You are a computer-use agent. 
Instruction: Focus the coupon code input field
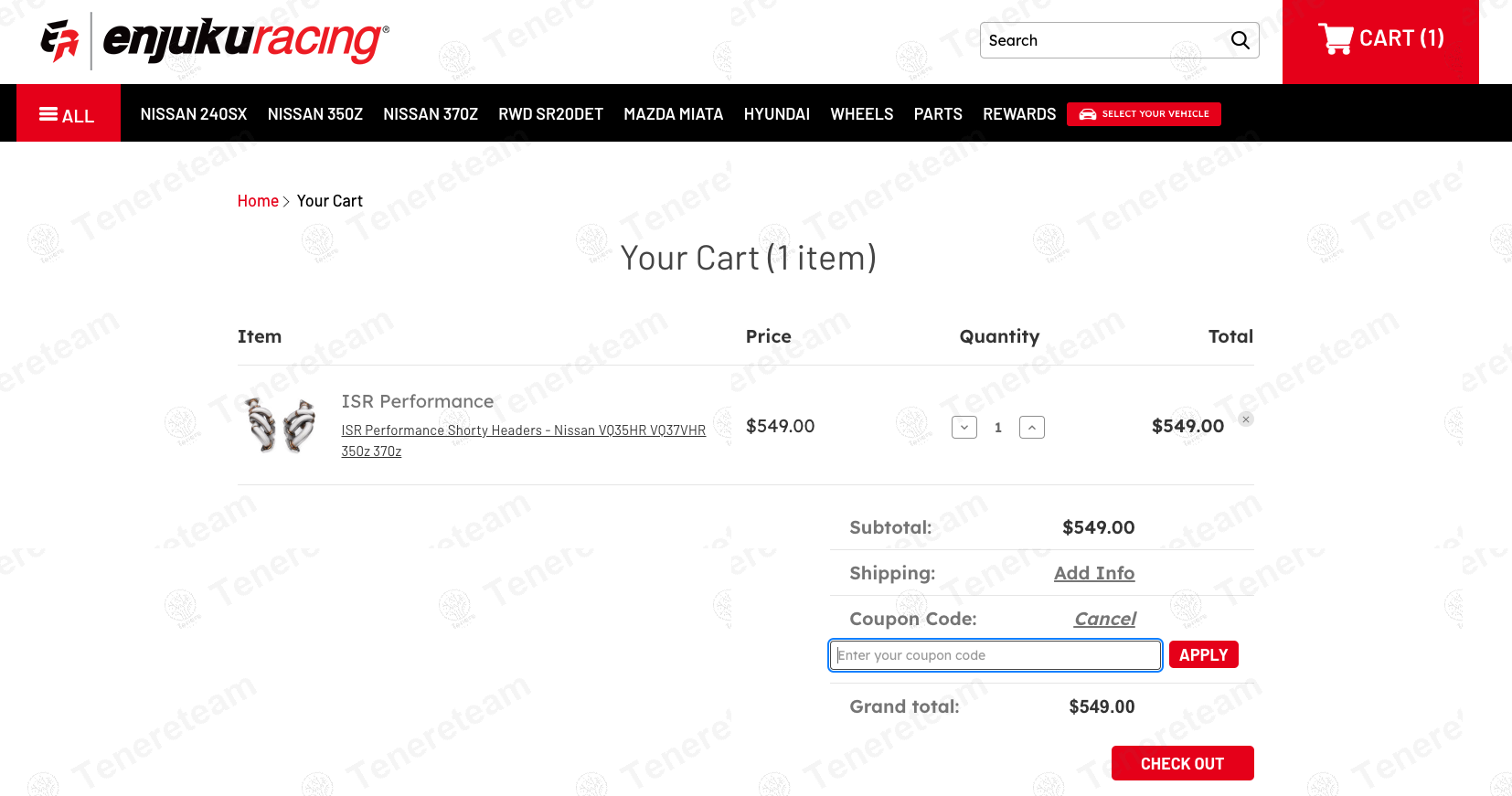tap(996, 655)
